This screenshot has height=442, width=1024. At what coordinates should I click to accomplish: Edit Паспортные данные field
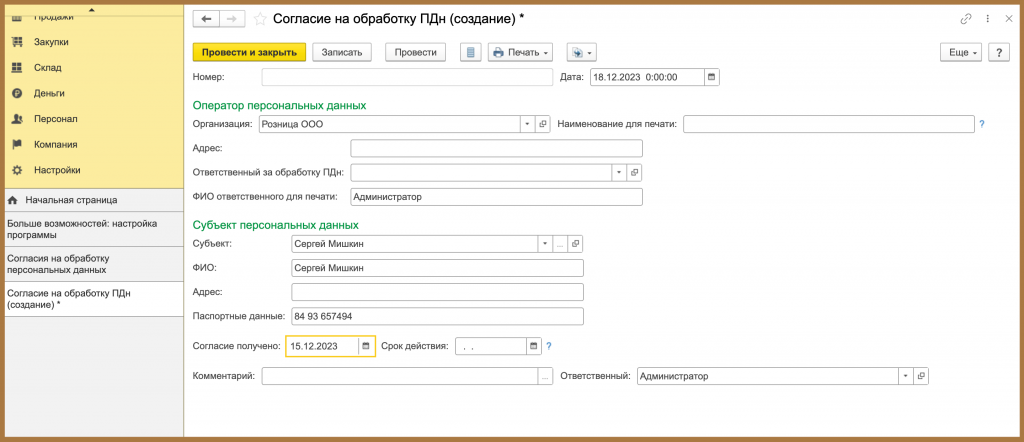pyautogui.click(x=437, y=316)
